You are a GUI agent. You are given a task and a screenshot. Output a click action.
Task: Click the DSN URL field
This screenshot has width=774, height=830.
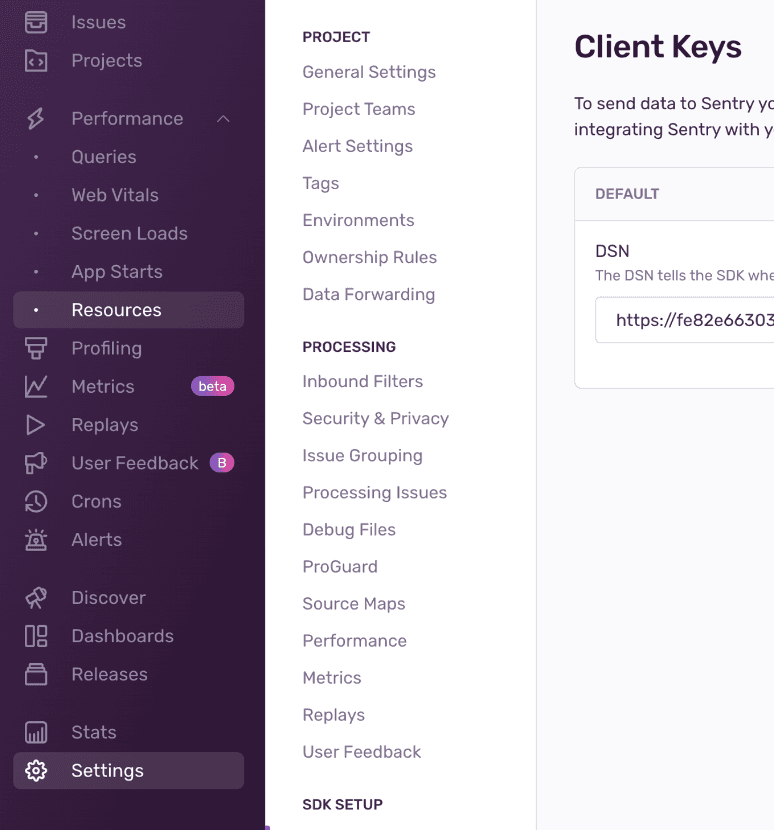690,320
